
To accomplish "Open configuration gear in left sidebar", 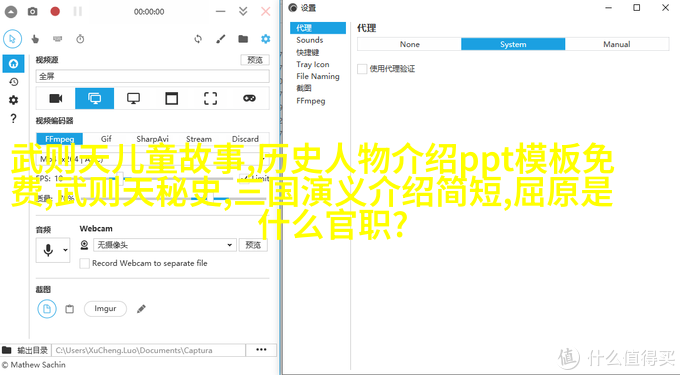I will click(x=13, y=100).
